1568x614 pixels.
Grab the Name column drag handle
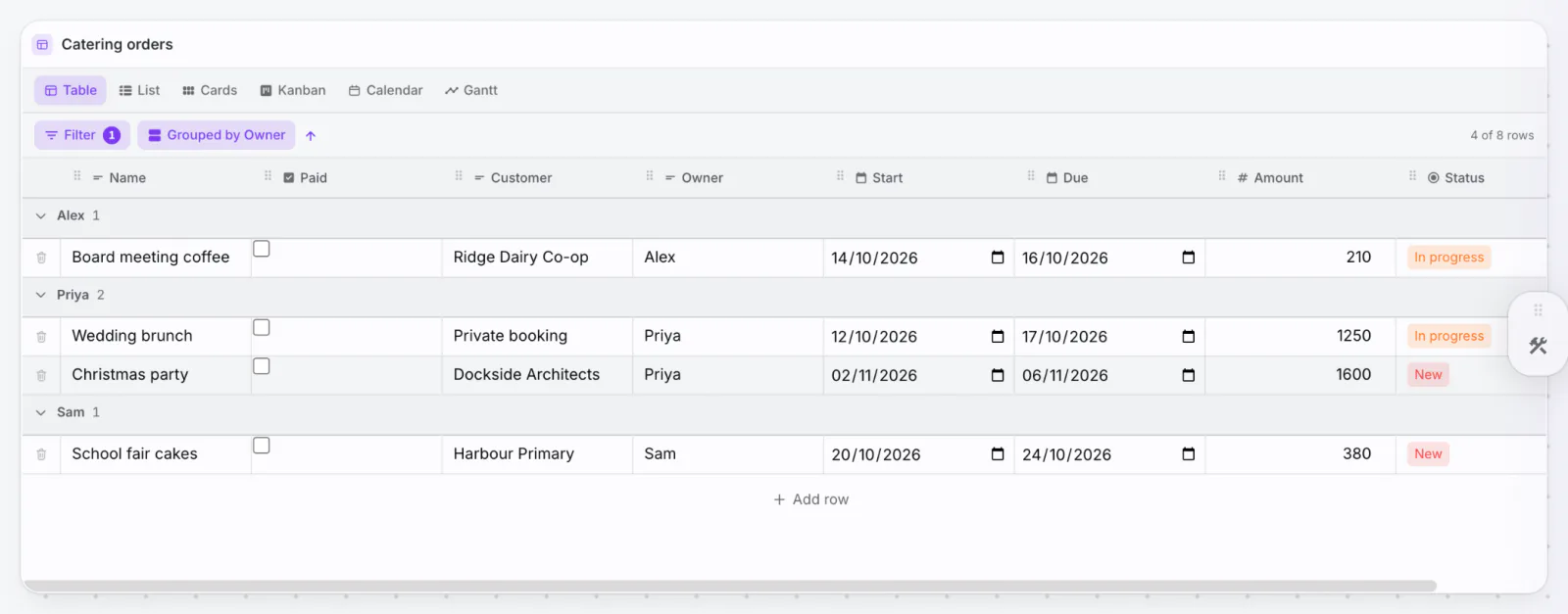click(x=77, y=176)
